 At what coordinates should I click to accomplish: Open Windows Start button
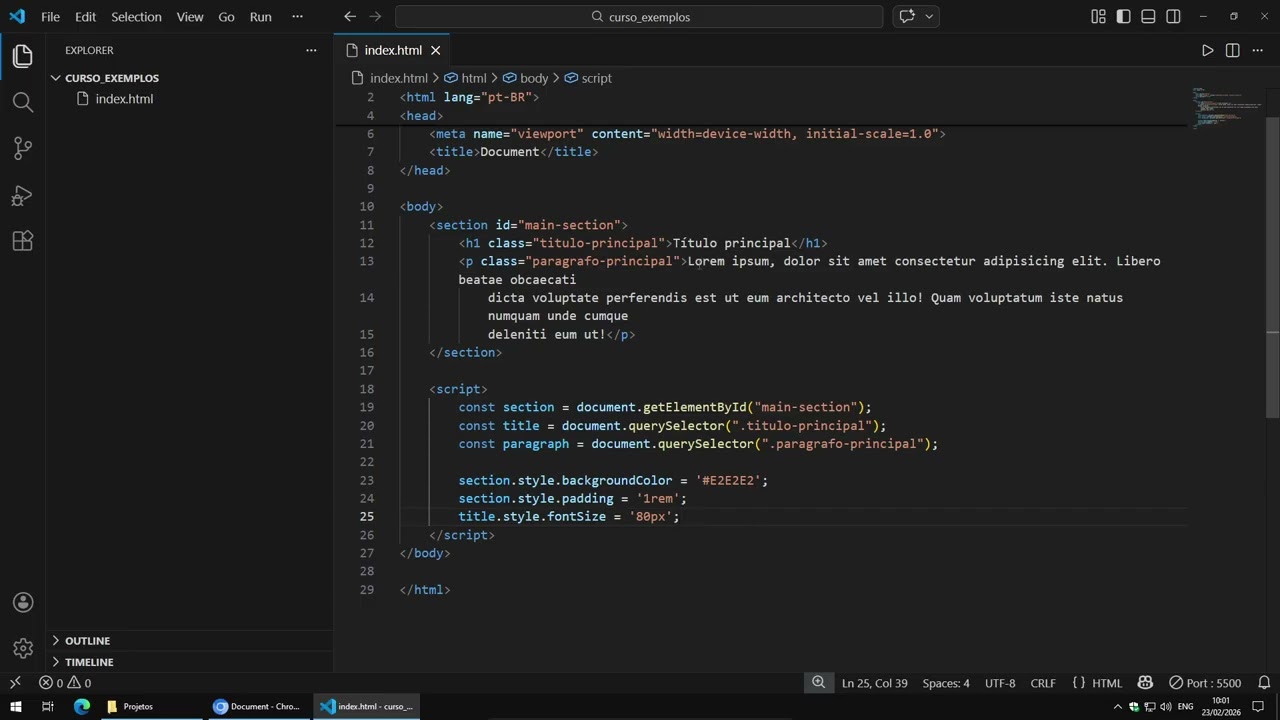[16, 706]
